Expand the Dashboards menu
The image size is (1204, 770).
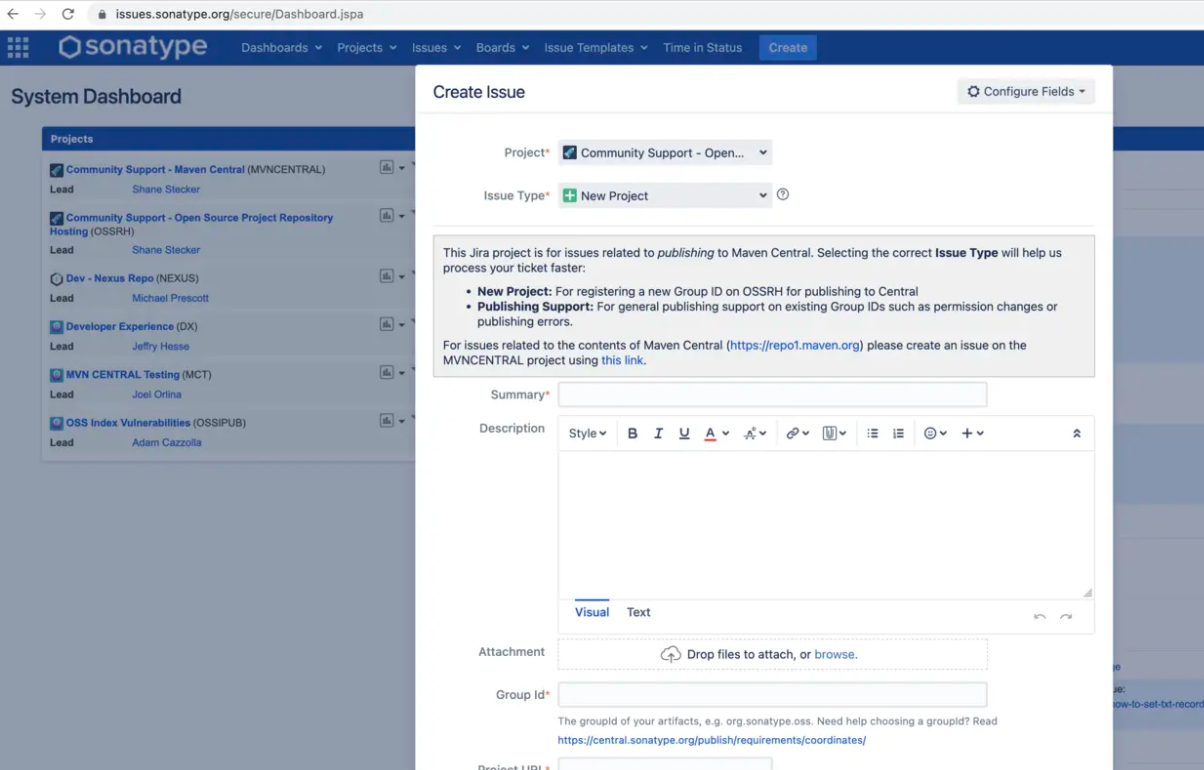(281, 47)
